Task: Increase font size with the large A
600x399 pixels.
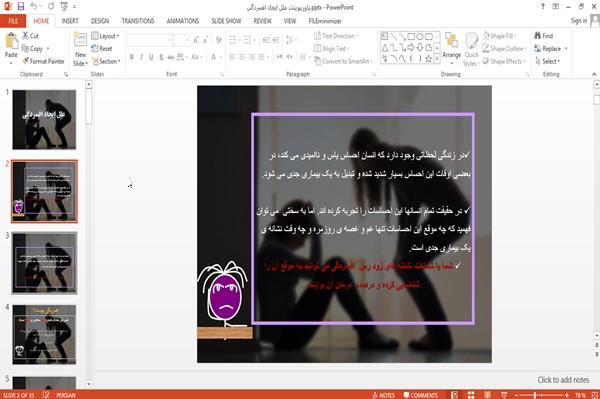Action: pyautogui.click(x=196, y=40)
